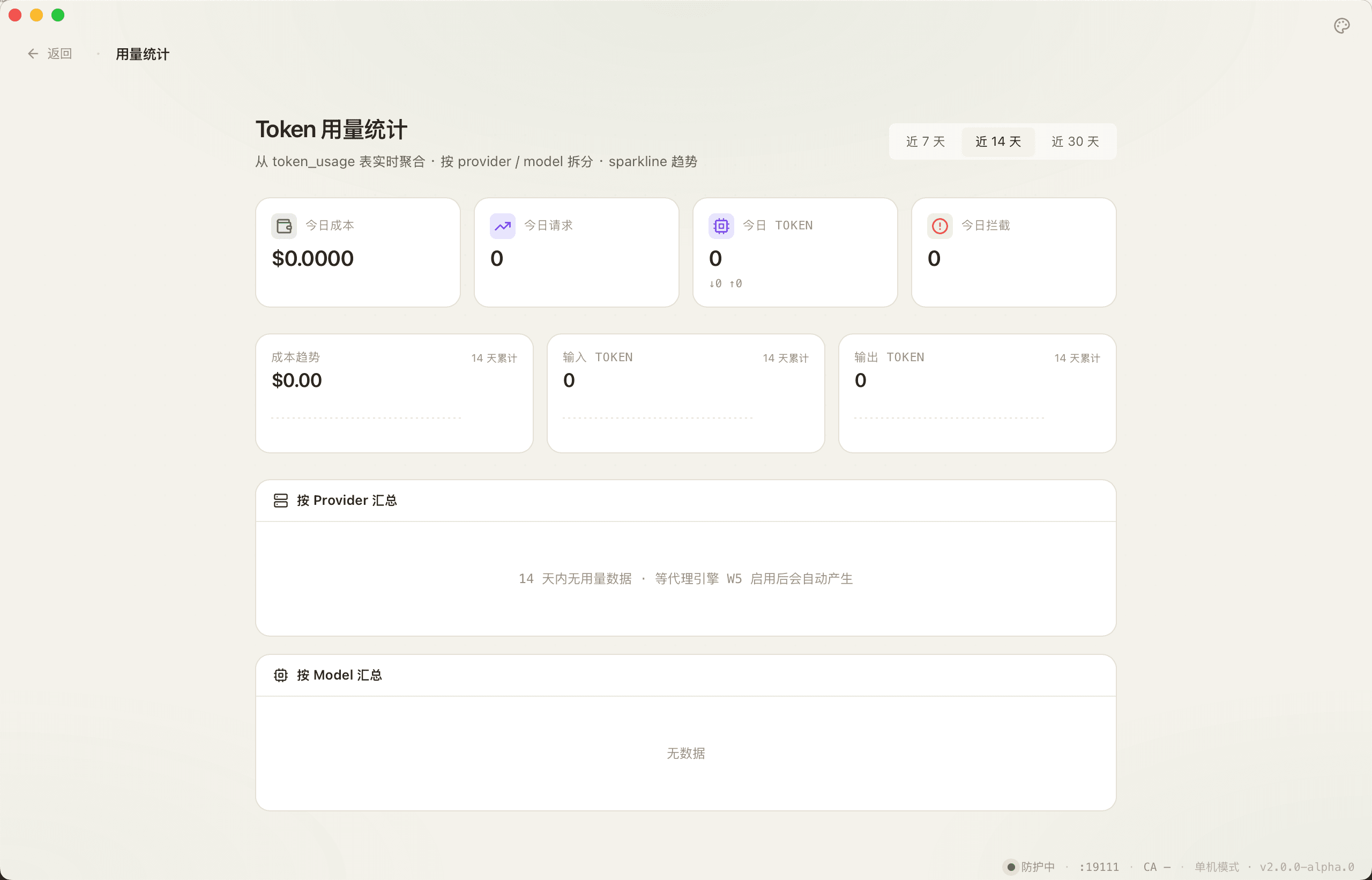1372x880 pixels.
Task: Click the 输出 TOKEN card title
Action: point(889,357)
